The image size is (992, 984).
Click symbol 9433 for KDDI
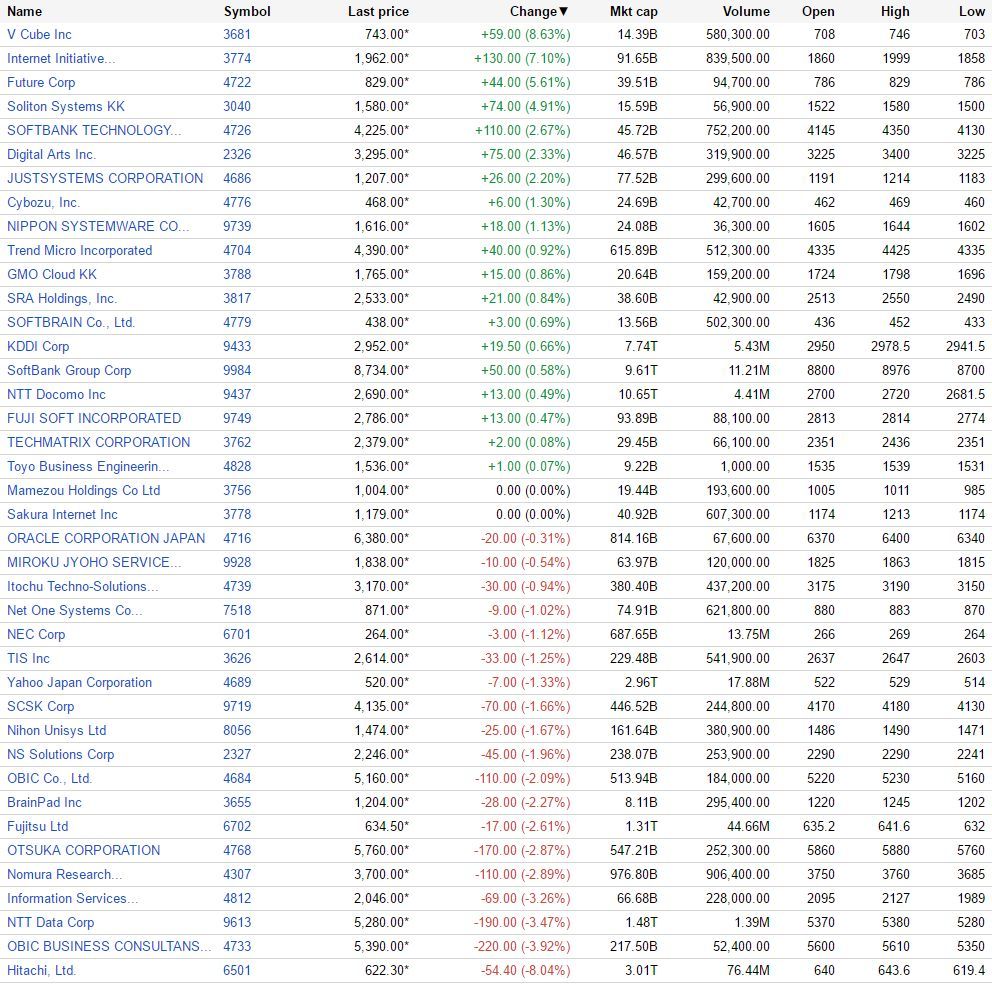click(x=237, y=347)
